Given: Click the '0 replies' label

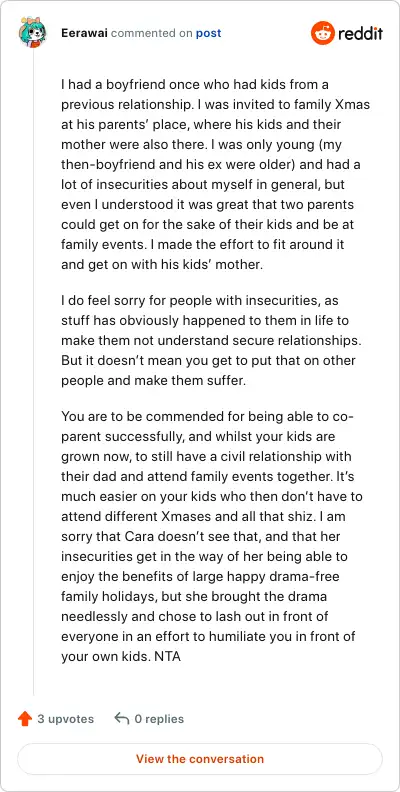Looking at the screenshot, I should point(159,719).
